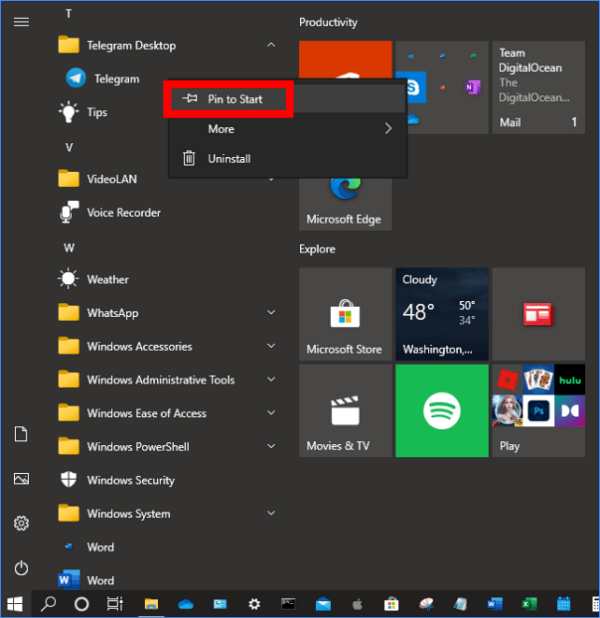This screenshot has height=618, width=600.
Task: Open the News tile with red icon
Action: (538, 314)
